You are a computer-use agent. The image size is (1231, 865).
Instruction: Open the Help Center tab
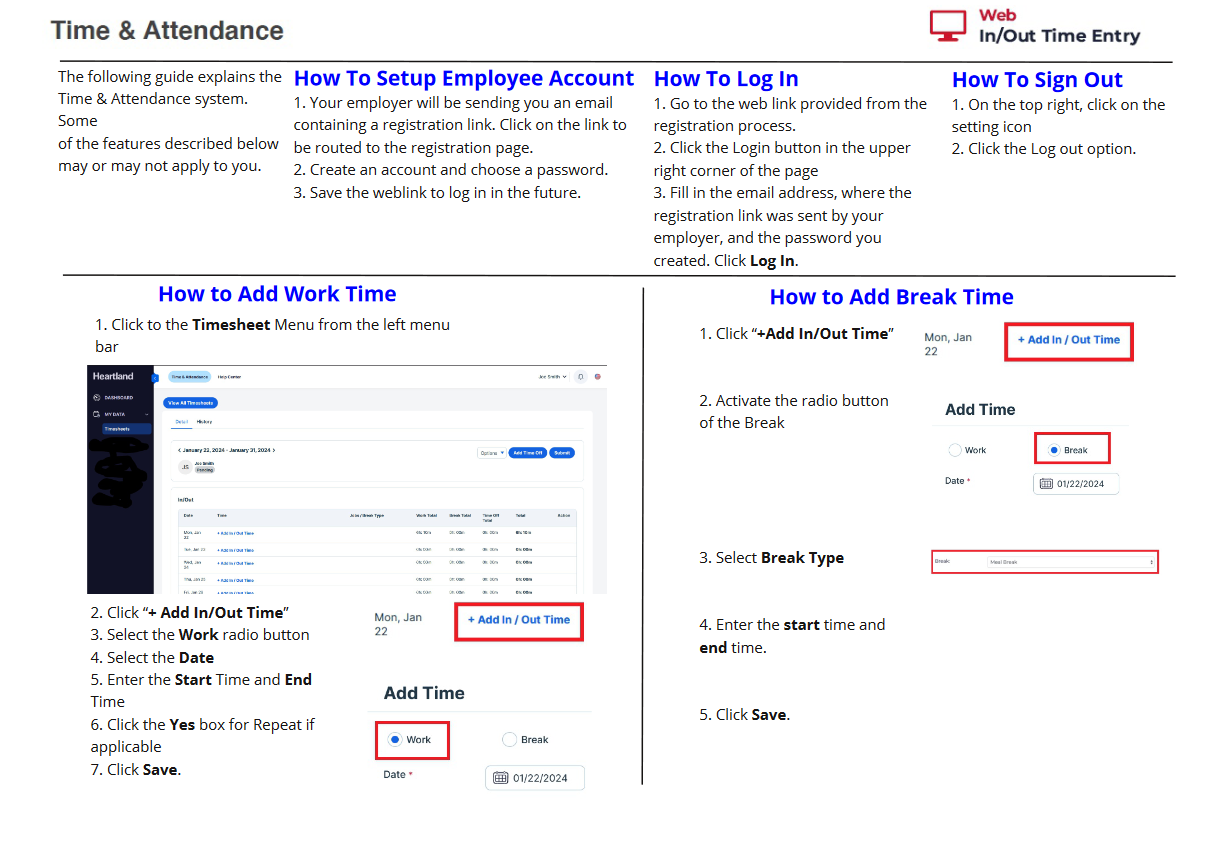(x=229, y=377)
